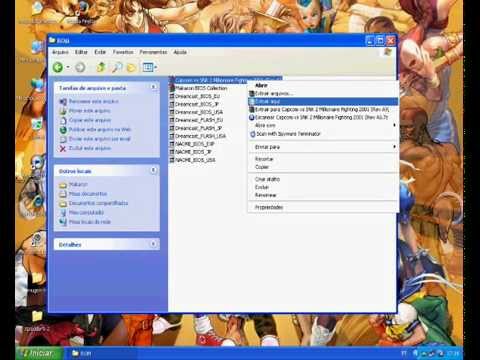Click Excluir este arquivo link

click(90, 148)
